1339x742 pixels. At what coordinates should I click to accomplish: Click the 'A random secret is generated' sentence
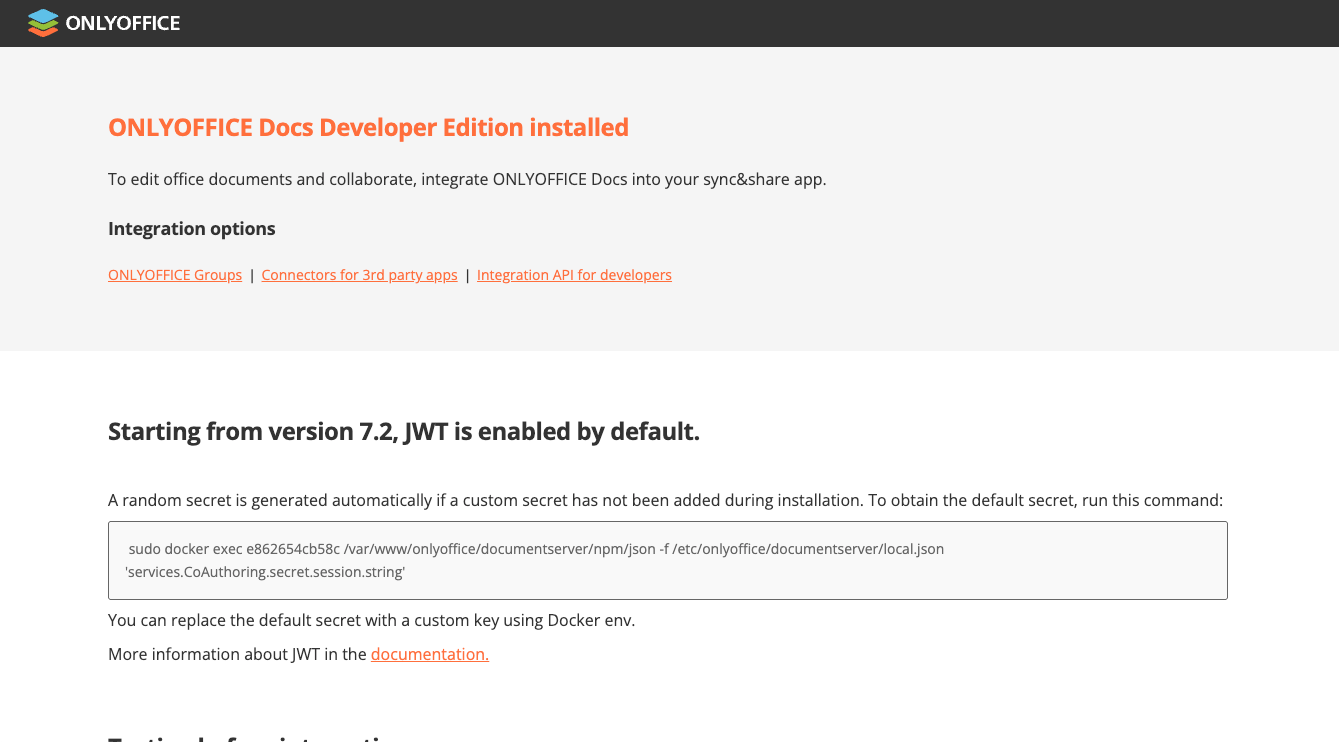click(x=665, y=500)
